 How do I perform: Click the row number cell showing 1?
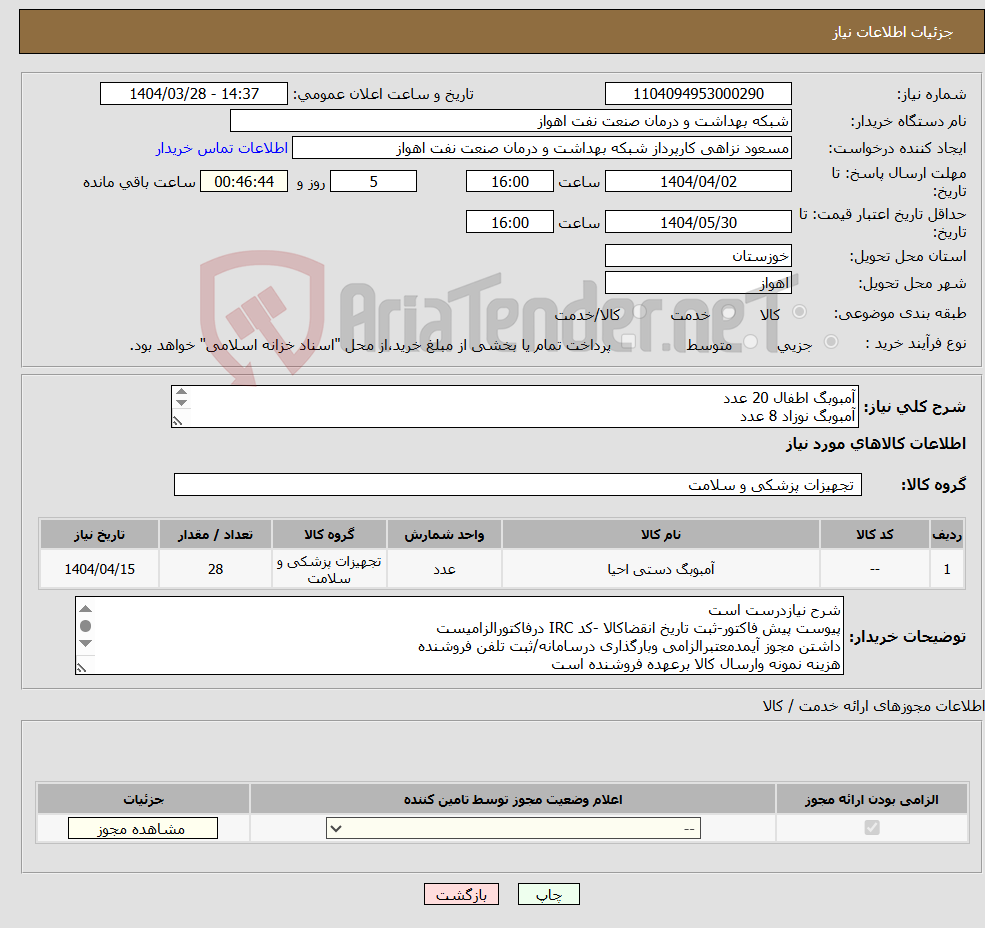click(x=947, y=569)
